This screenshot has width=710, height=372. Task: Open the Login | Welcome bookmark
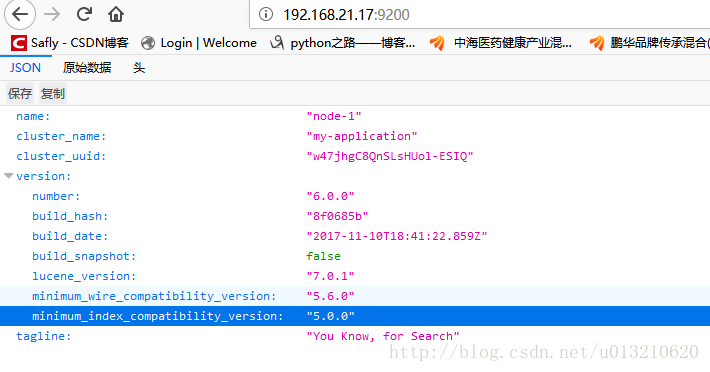(x=199, y=43)
